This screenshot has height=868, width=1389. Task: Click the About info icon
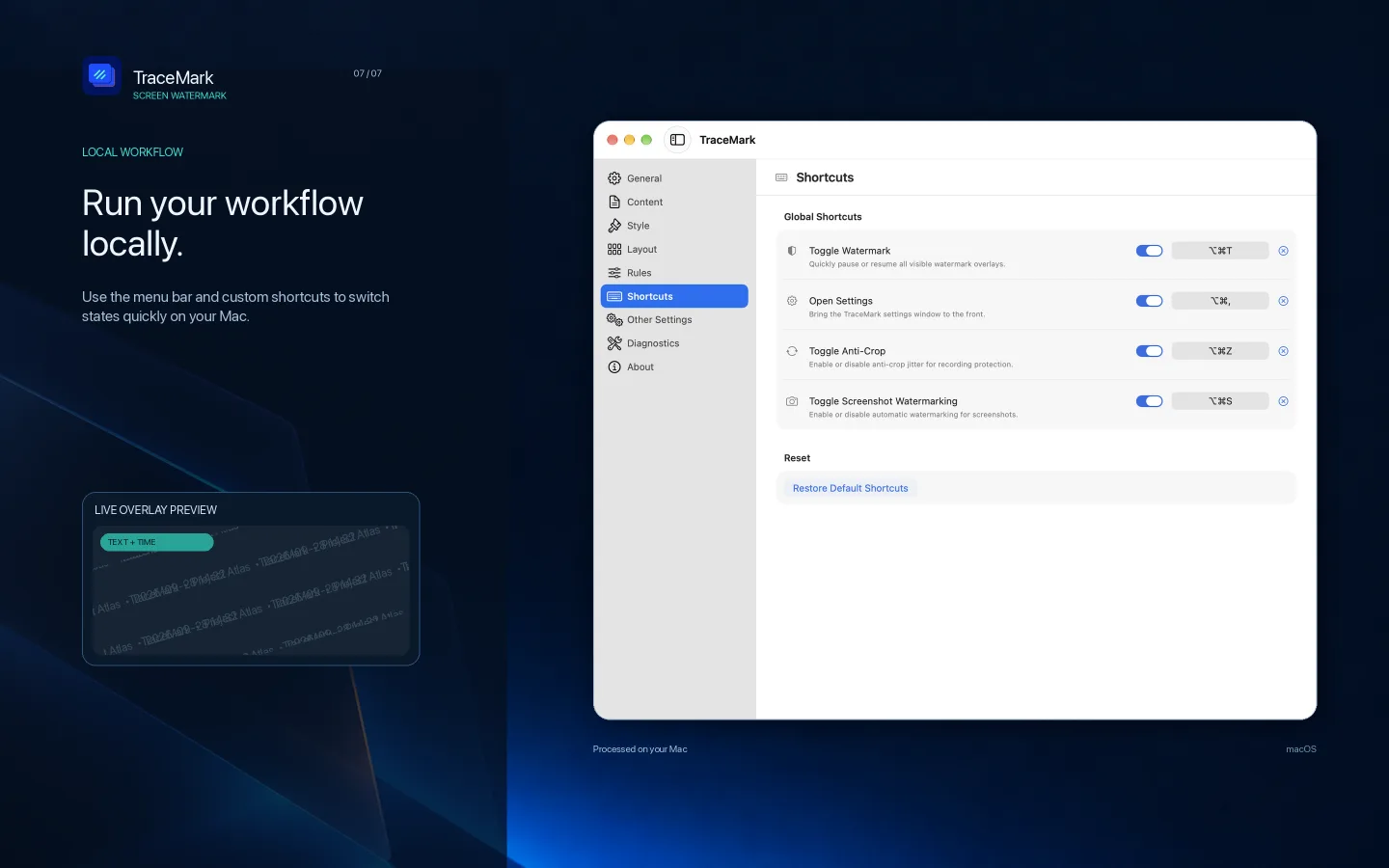click(614, 366)
